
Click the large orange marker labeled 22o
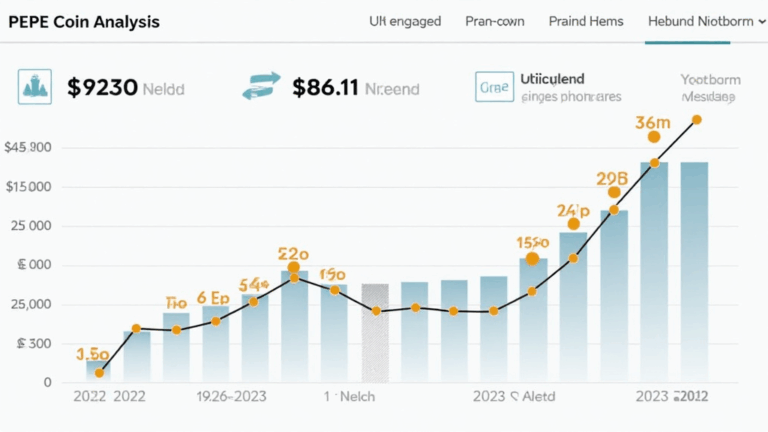pos(294,268)
